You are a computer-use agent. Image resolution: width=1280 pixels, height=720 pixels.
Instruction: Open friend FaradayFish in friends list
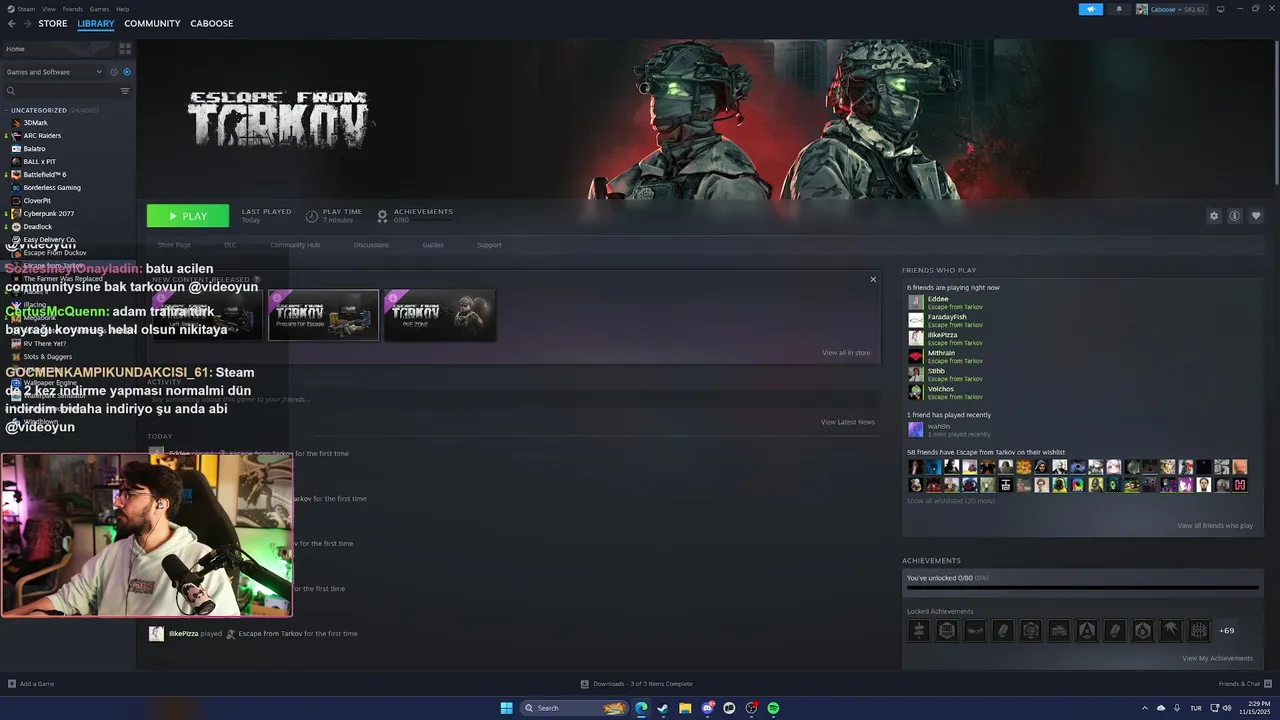(945, 320)
